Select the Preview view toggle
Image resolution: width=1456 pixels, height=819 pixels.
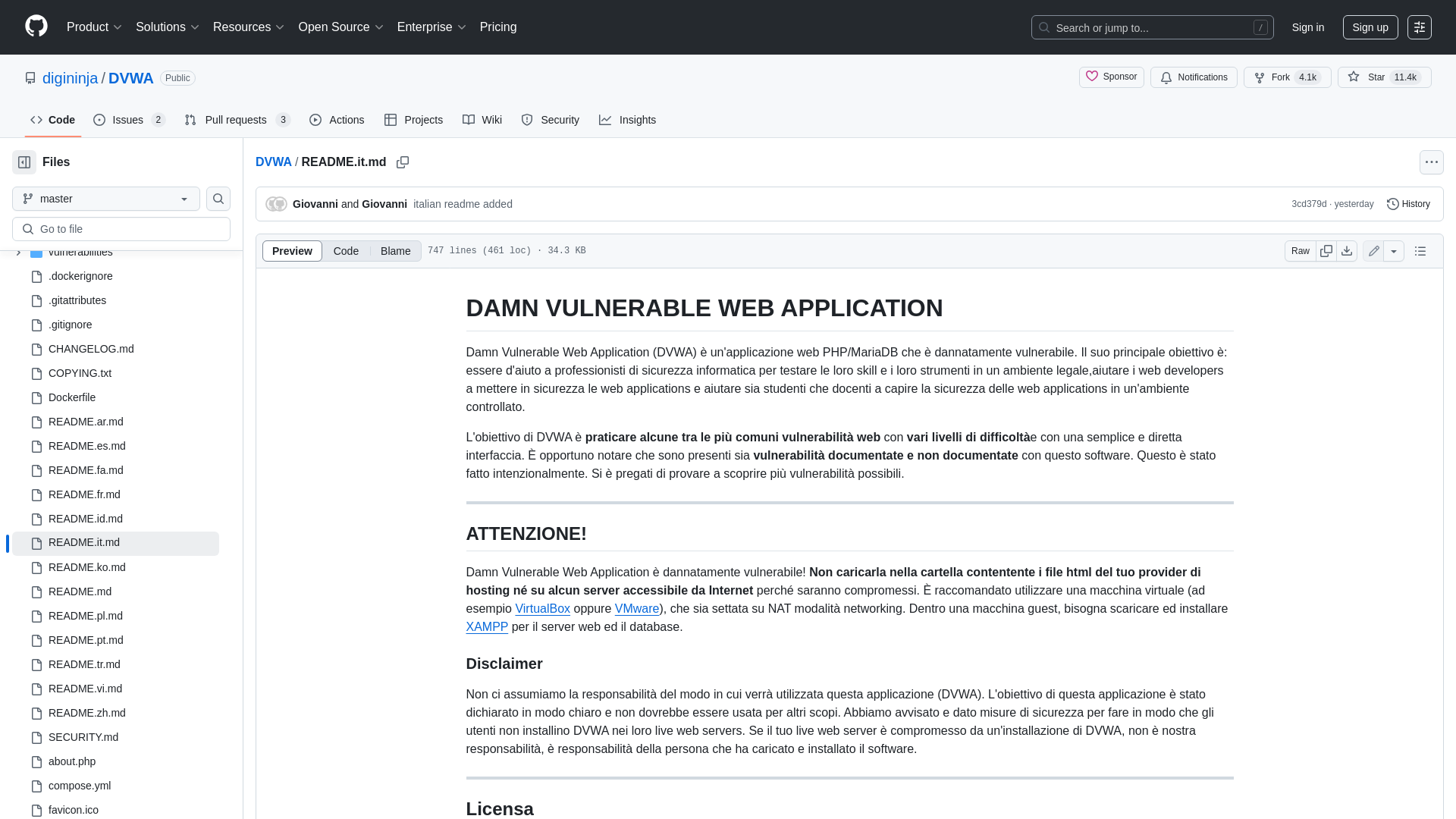[292, 251]
